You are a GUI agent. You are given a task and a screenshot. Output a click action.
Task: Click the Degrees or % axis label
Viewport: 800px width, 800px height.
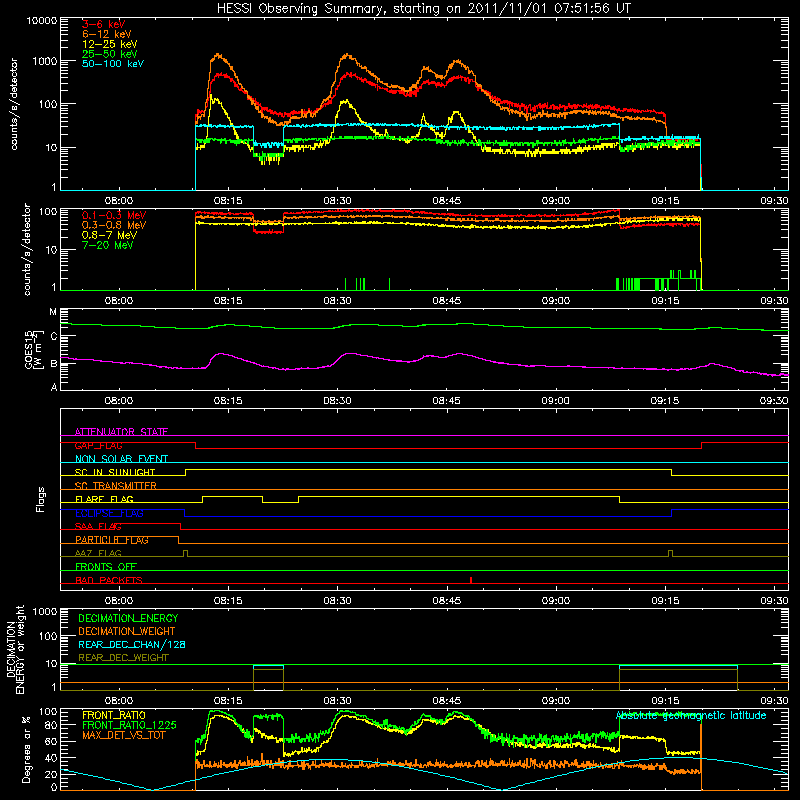(27, 750)
